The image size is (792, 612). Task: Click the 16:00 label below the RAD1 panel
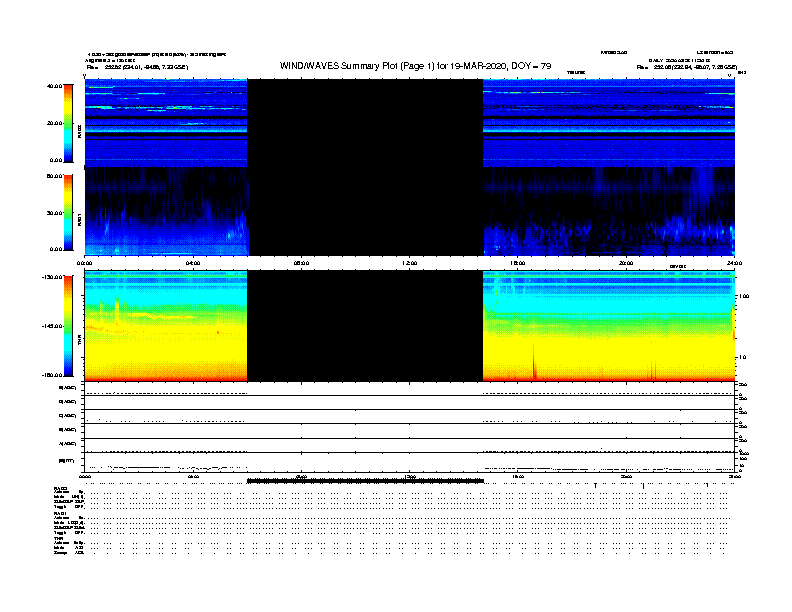(x=518, y=263)
